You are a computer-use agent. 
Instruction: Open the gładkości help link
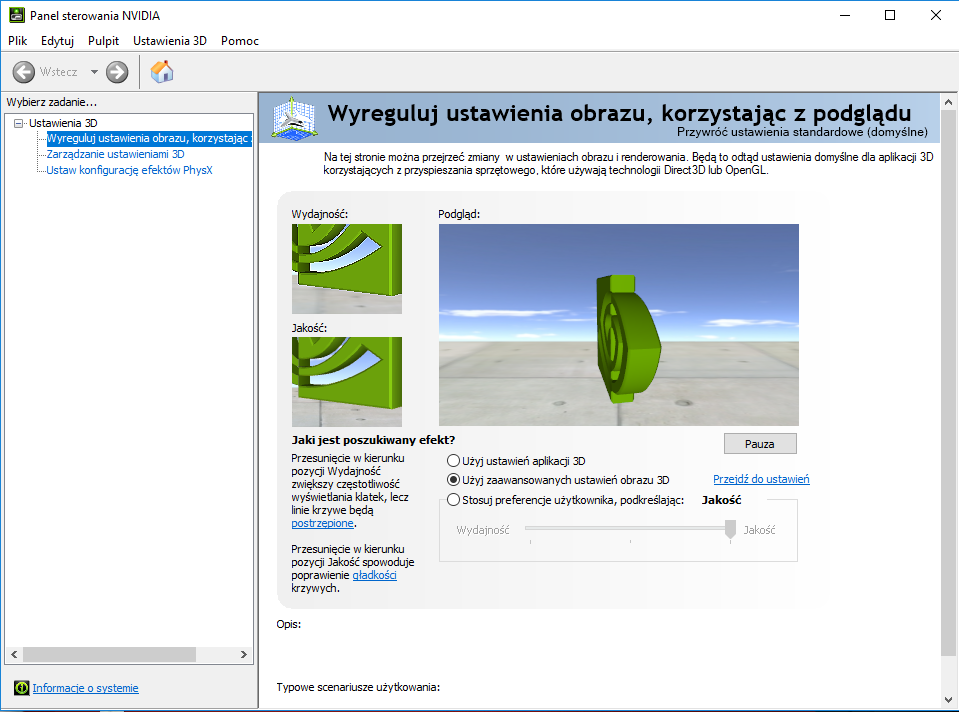(374, 575)
